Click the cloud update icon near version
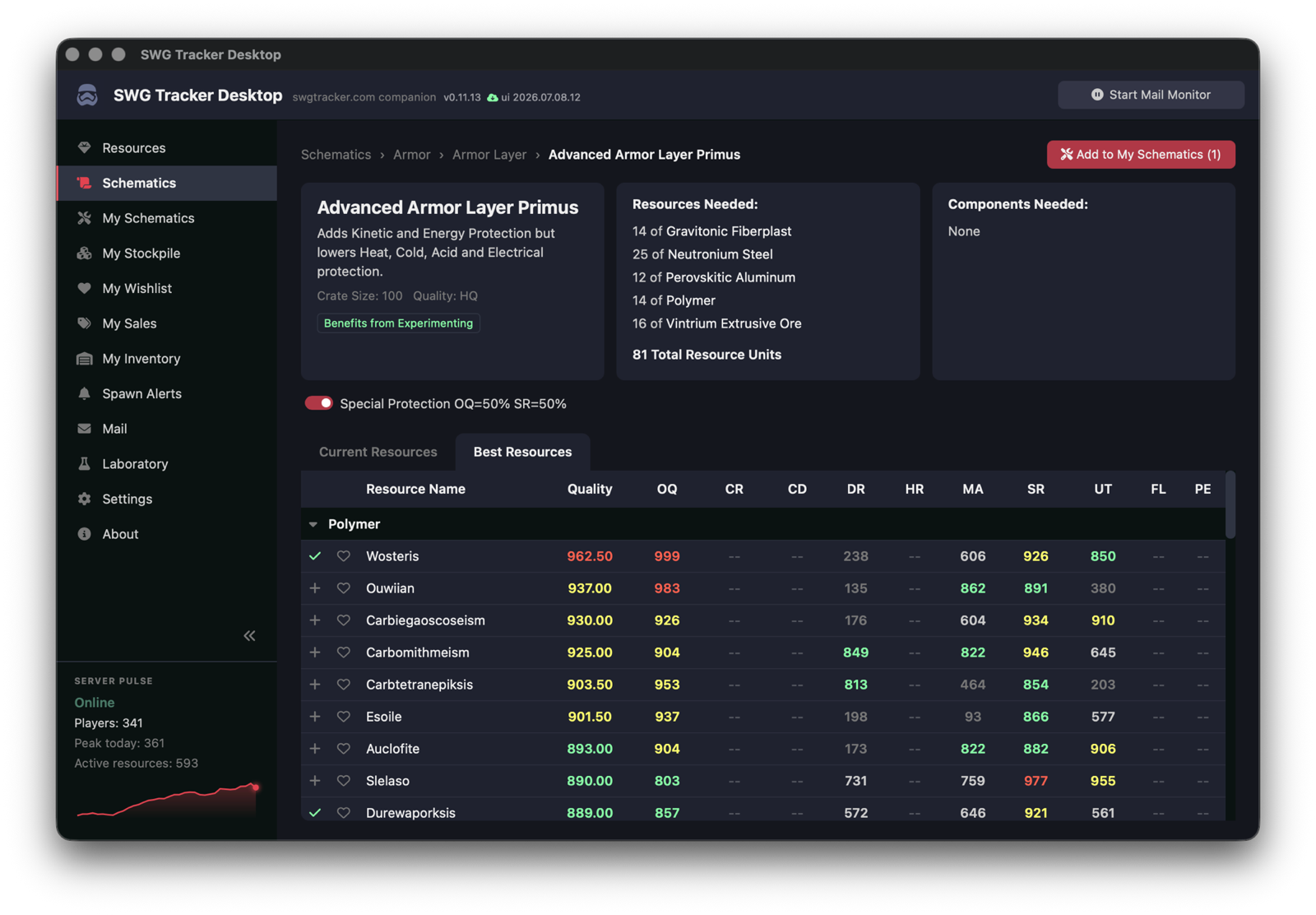The image size is (1316, 915). 492,97
